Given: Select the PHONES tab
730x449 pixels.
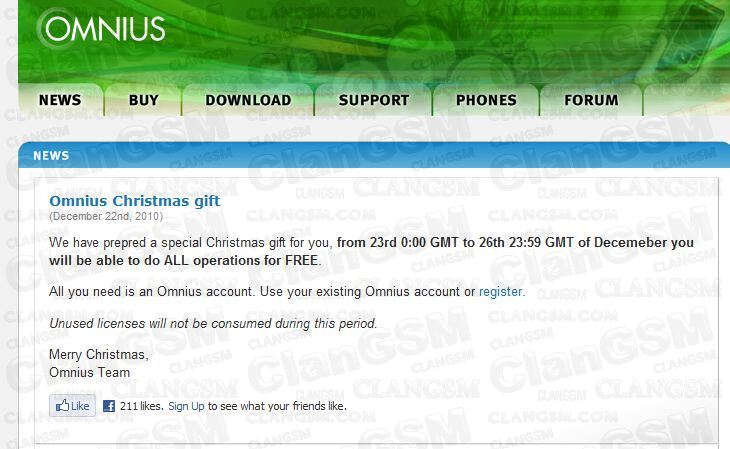Looking at the screenshot, I should coord(486,100).
